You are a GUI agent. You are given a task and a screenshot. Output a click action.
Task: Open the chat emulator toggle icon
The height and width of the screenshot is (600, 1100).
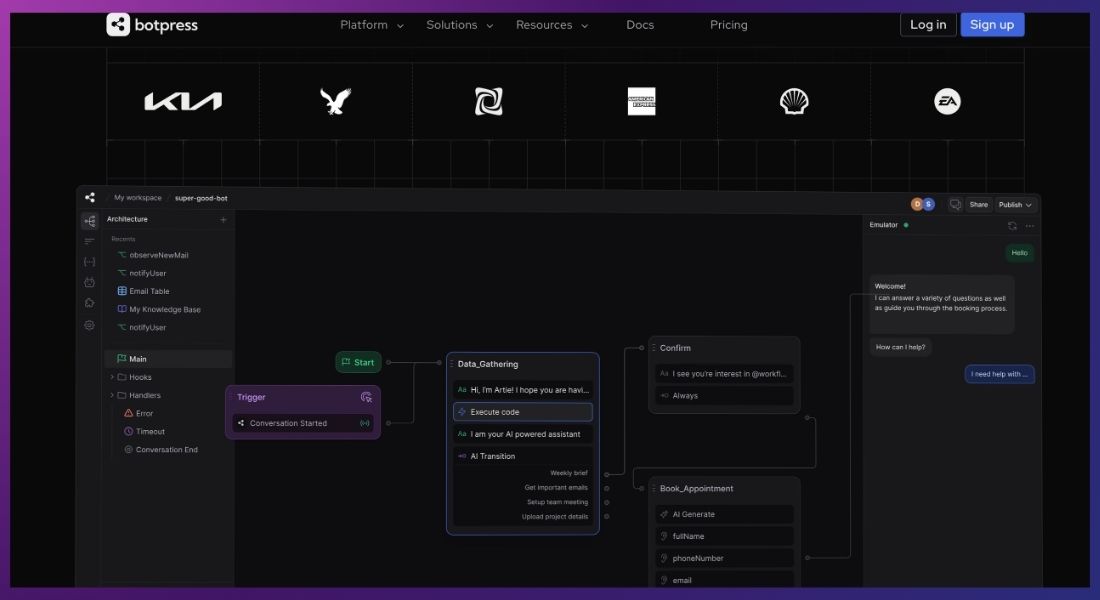[x=955, y=204]
